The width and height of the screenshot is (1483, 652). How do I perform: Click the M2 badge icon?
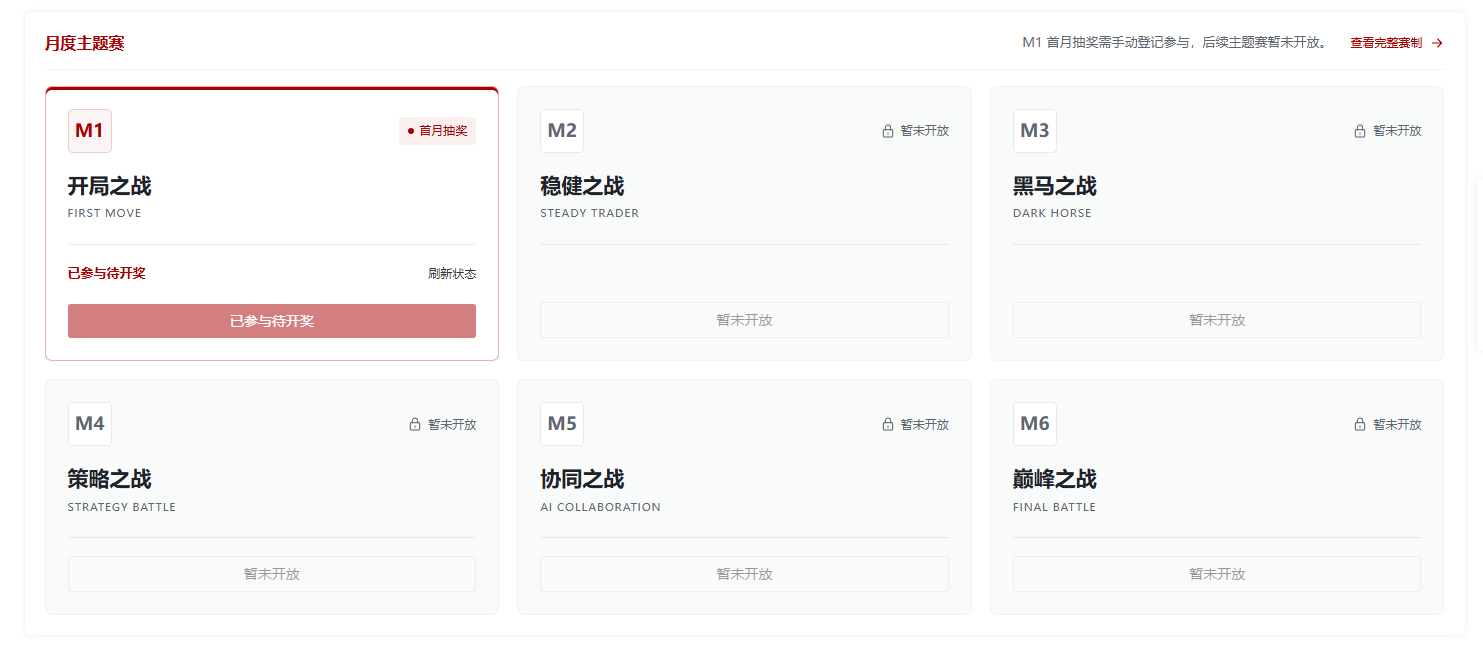tap(562, 131)
